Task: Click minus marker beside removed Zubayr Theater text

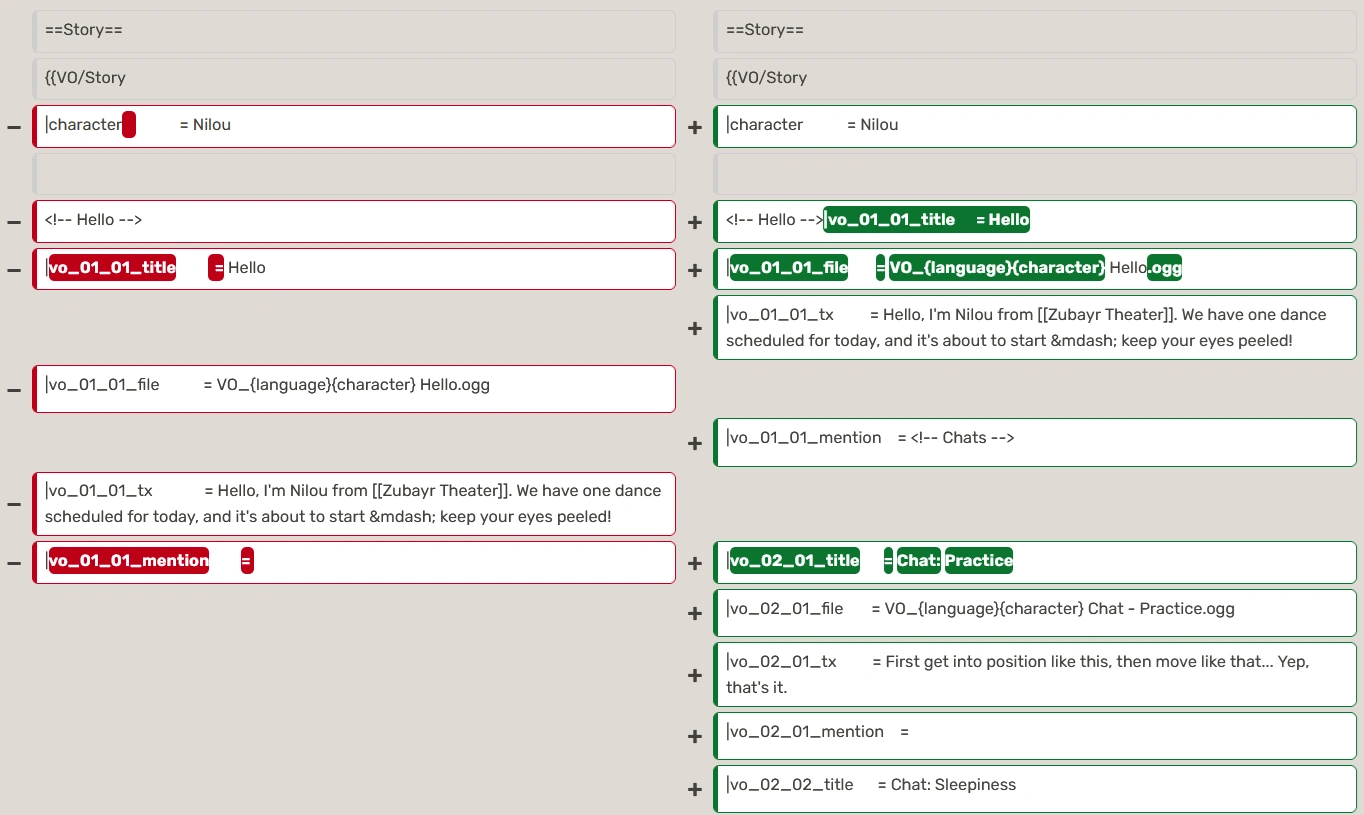Action: point(14,504)
